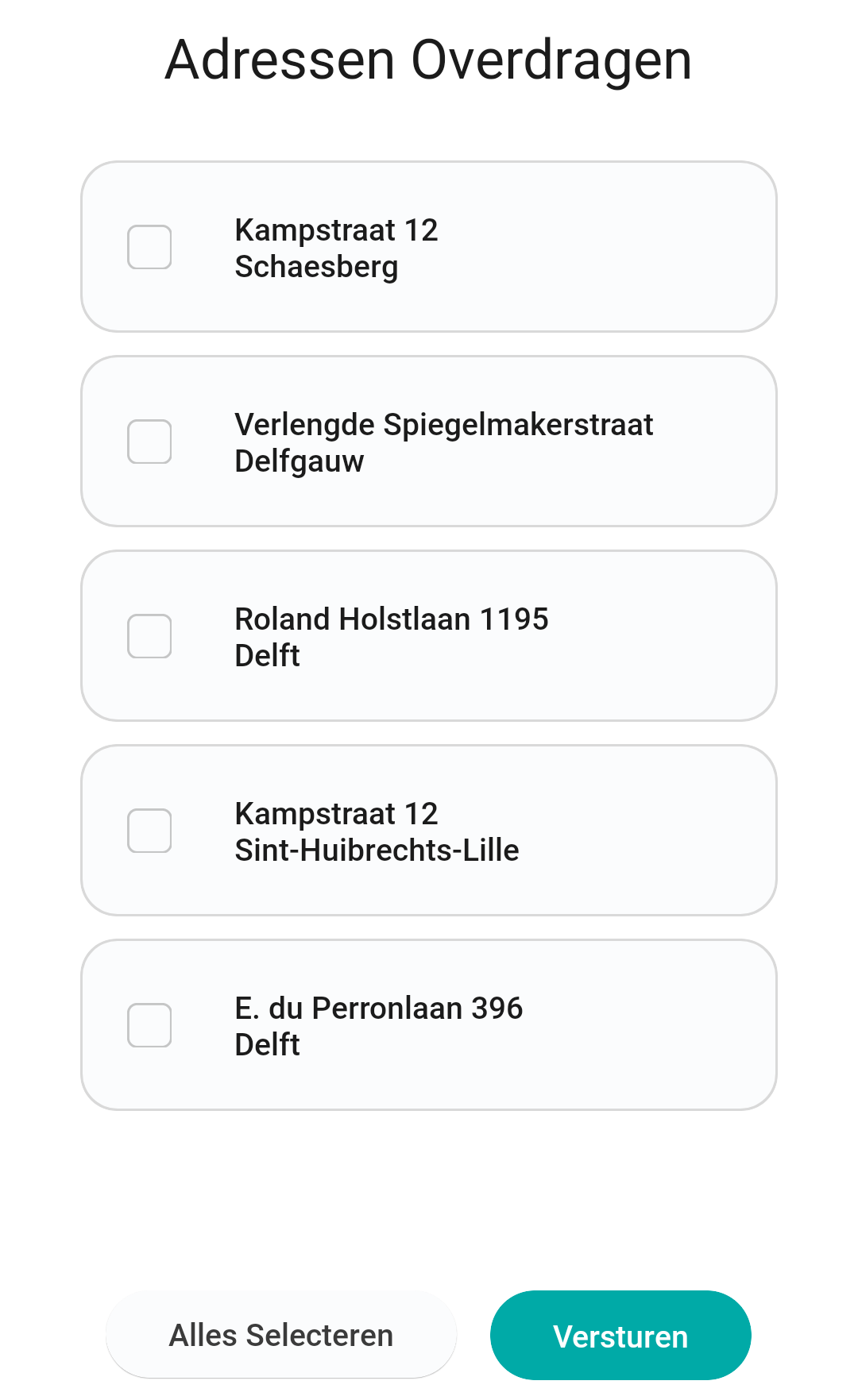Check the Kampstraat 12 Schaesberg checkbox

(149, 247)
